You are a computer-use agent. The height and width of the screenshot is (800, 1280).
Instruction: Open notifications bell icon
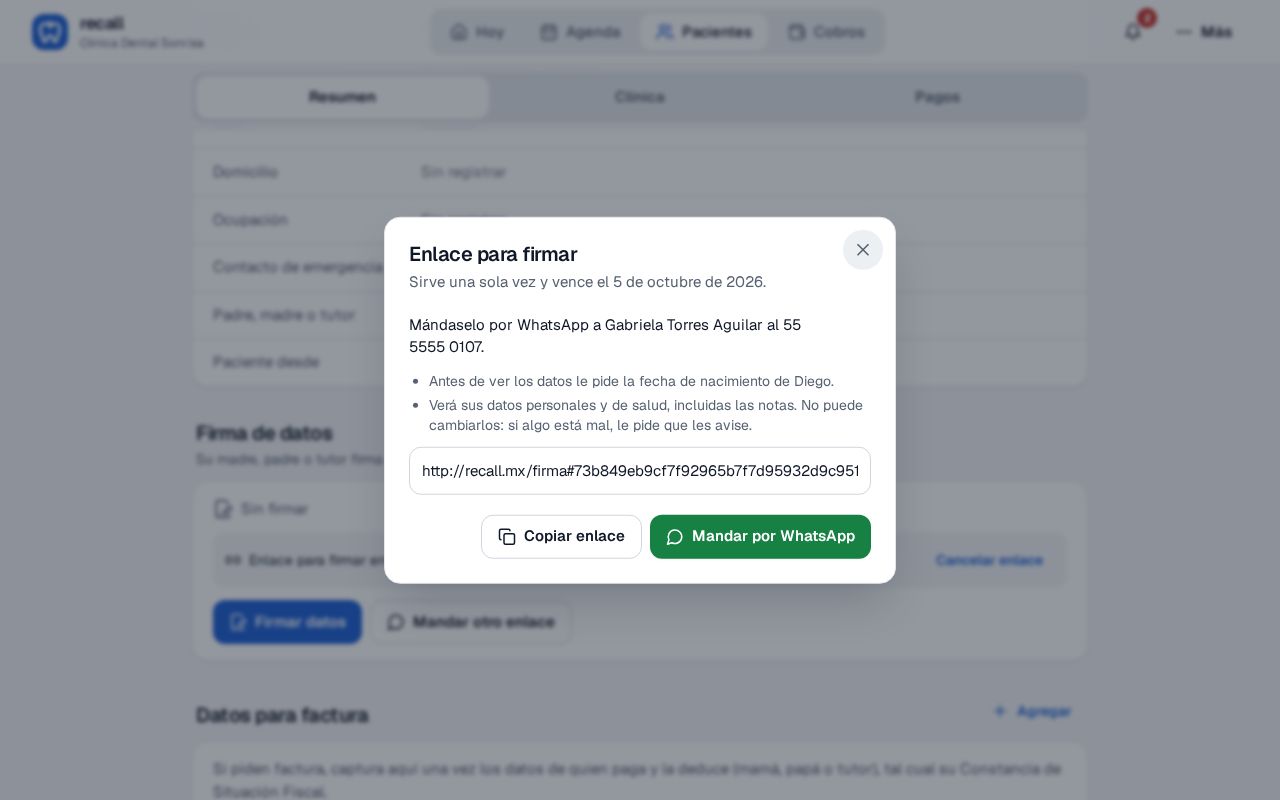point(1133,32)
